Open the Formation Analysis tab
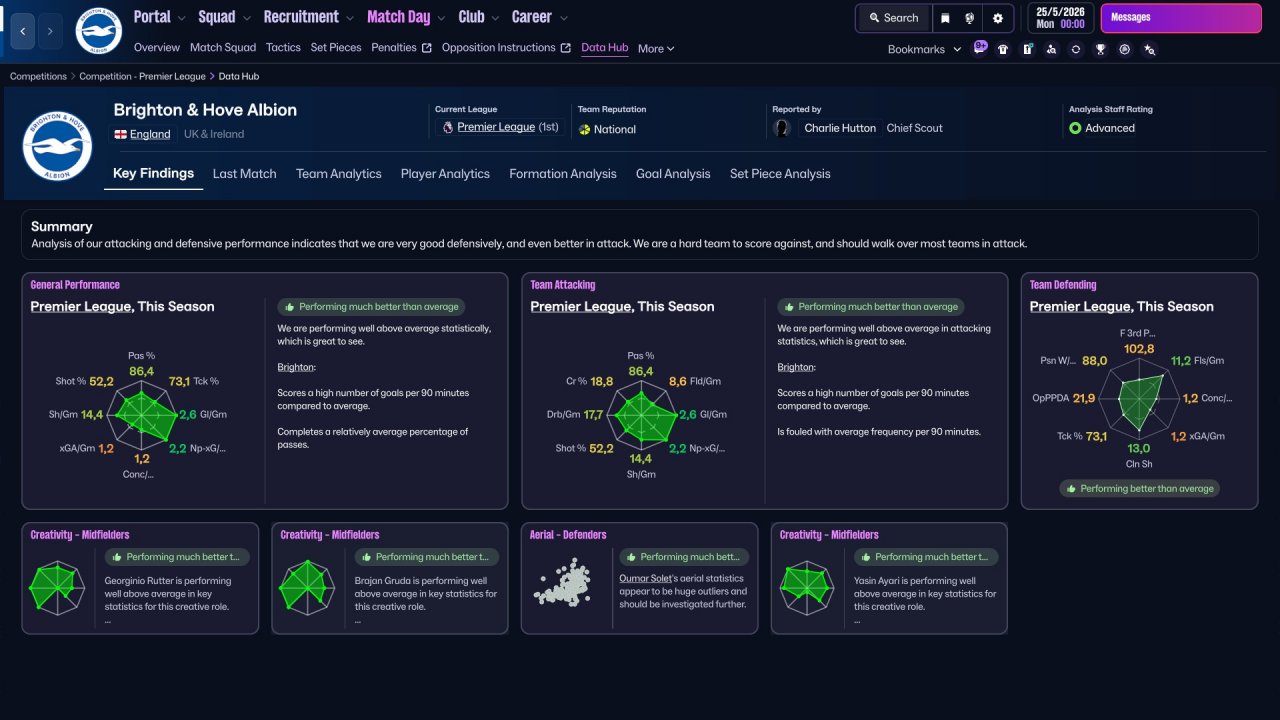 [x=563, y=174]
